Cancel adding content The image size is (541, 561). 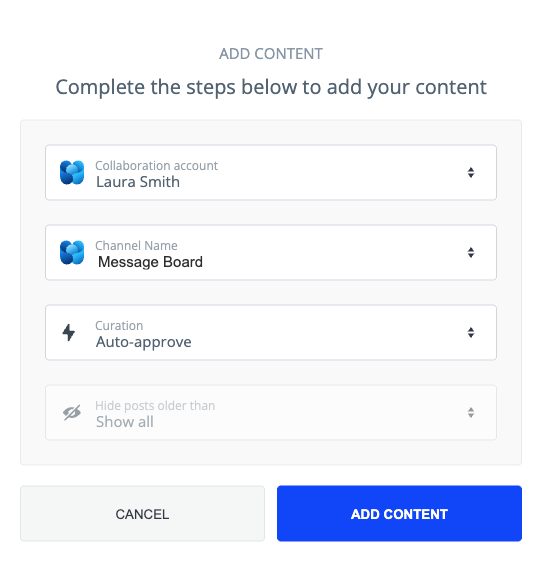click(142, 513)
